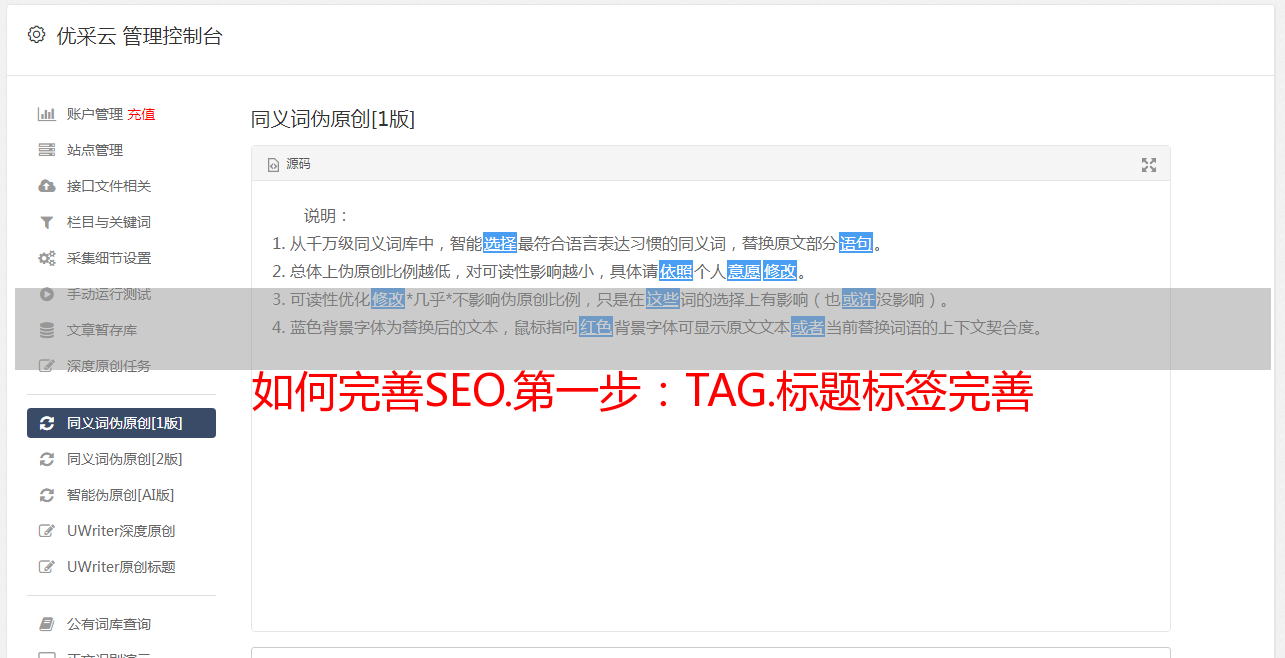
Task: Open 智能伪原创[AI版] menu item
Action: (x=121, y=495)
